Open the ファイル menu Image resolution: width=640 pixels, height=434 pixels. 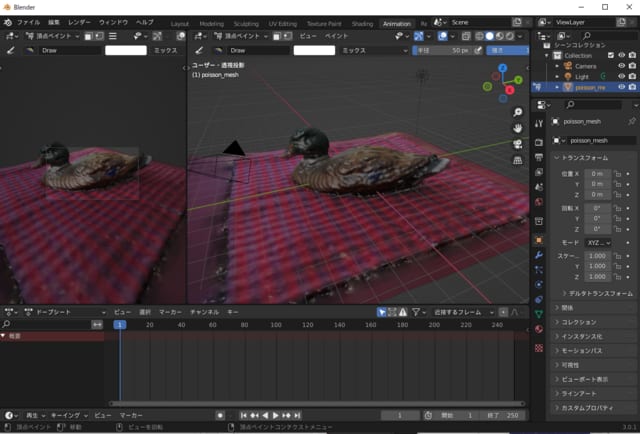point(29,21)
